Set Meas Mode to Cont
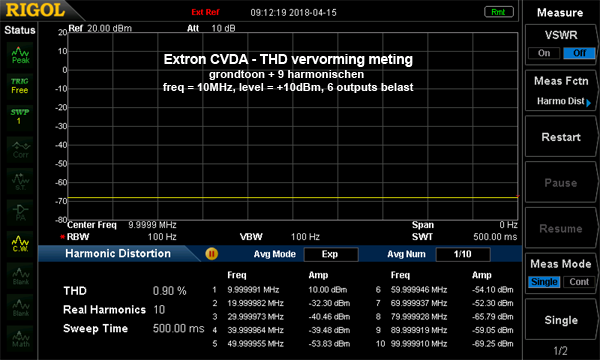The height and width of the screenshot is (360, 600). coord(579,282)
